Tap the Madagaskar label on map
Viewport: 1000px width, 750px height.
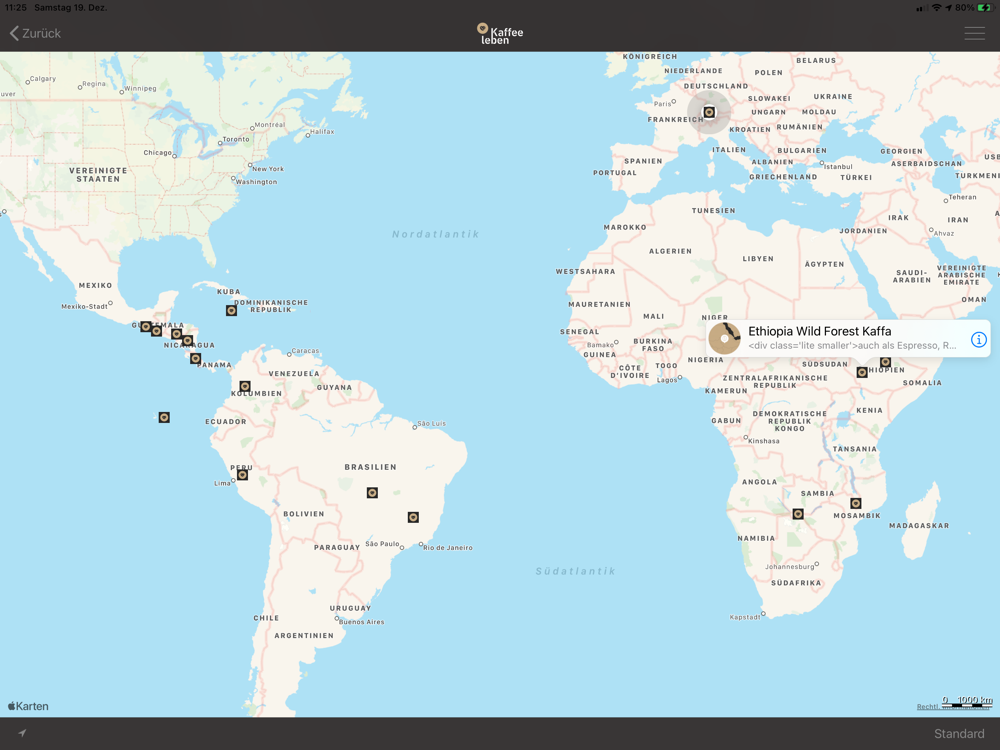point(919,526)
